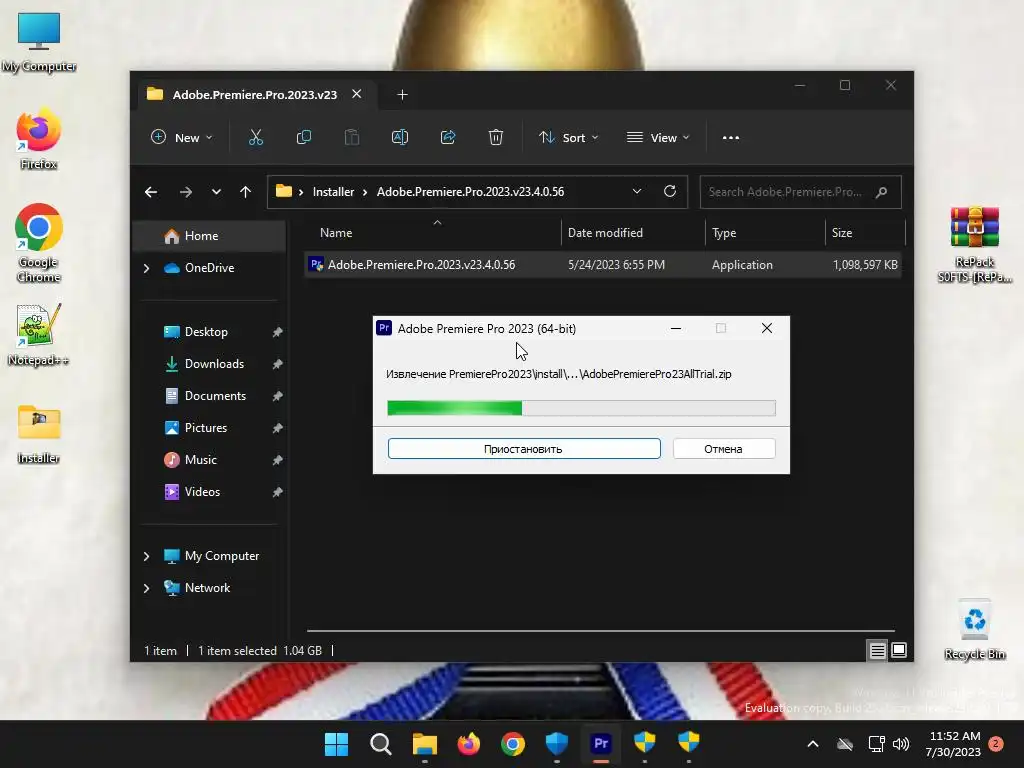Unpin Desktop using its pin icon
Viewport: 1024px width, 768px height.
[277, 332]
